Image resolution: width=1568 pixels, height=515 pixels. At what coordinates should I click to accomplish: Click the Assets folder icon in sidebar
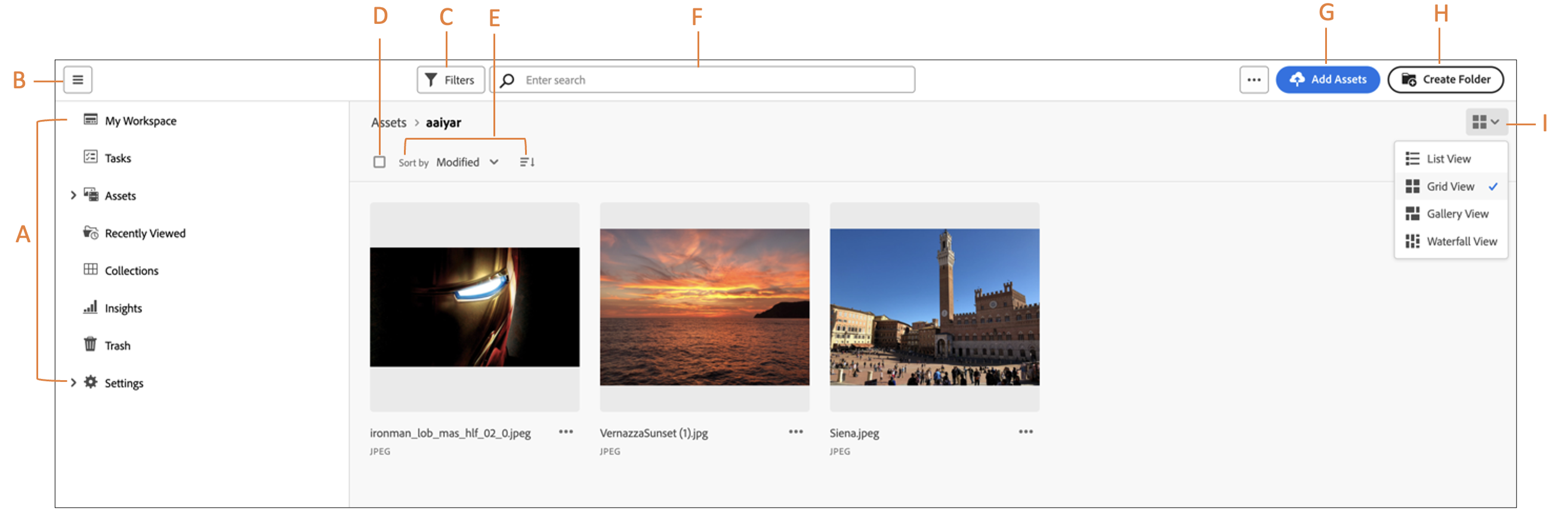point(91,195)
